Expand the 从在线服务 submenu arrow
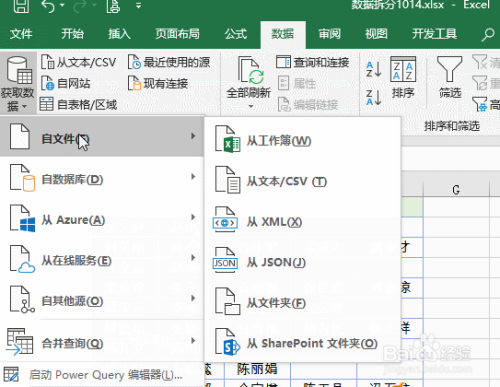The width and height of the screenshot is (500, 387). tap(193, 258)
